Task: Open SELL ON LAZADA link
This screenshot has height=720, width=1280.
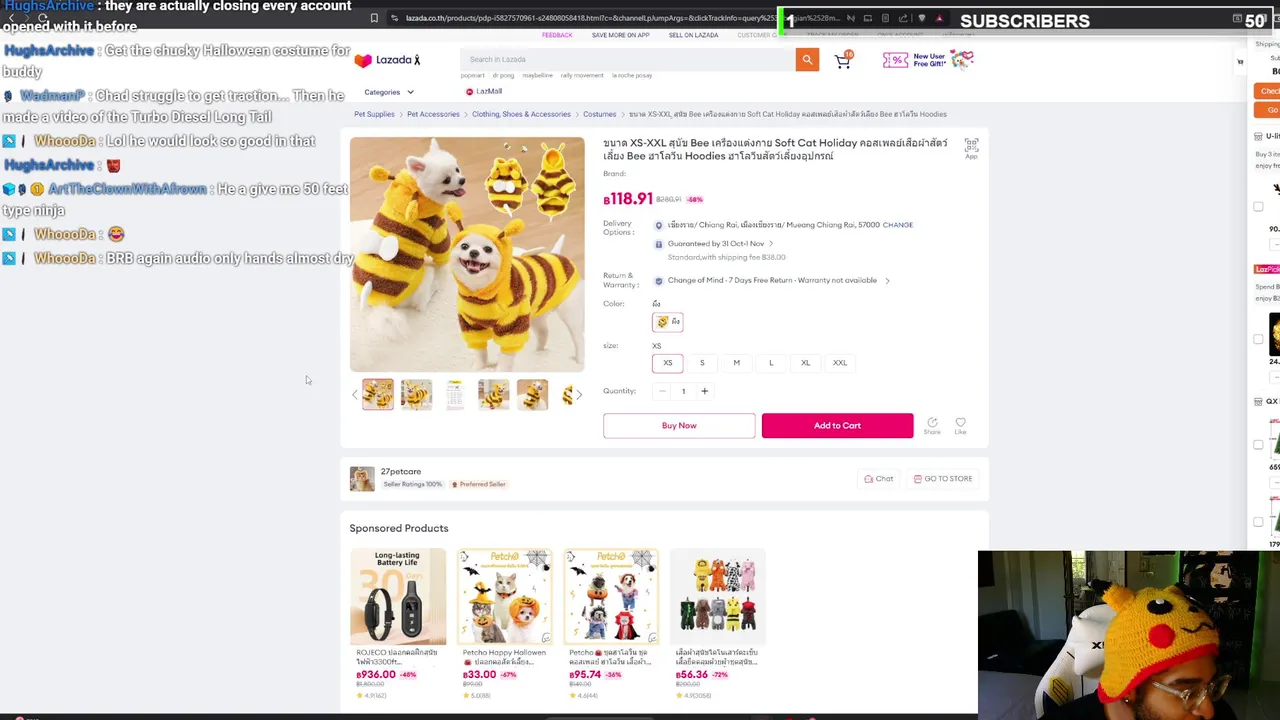Action: pyautogui.click(x=693, y=35)
